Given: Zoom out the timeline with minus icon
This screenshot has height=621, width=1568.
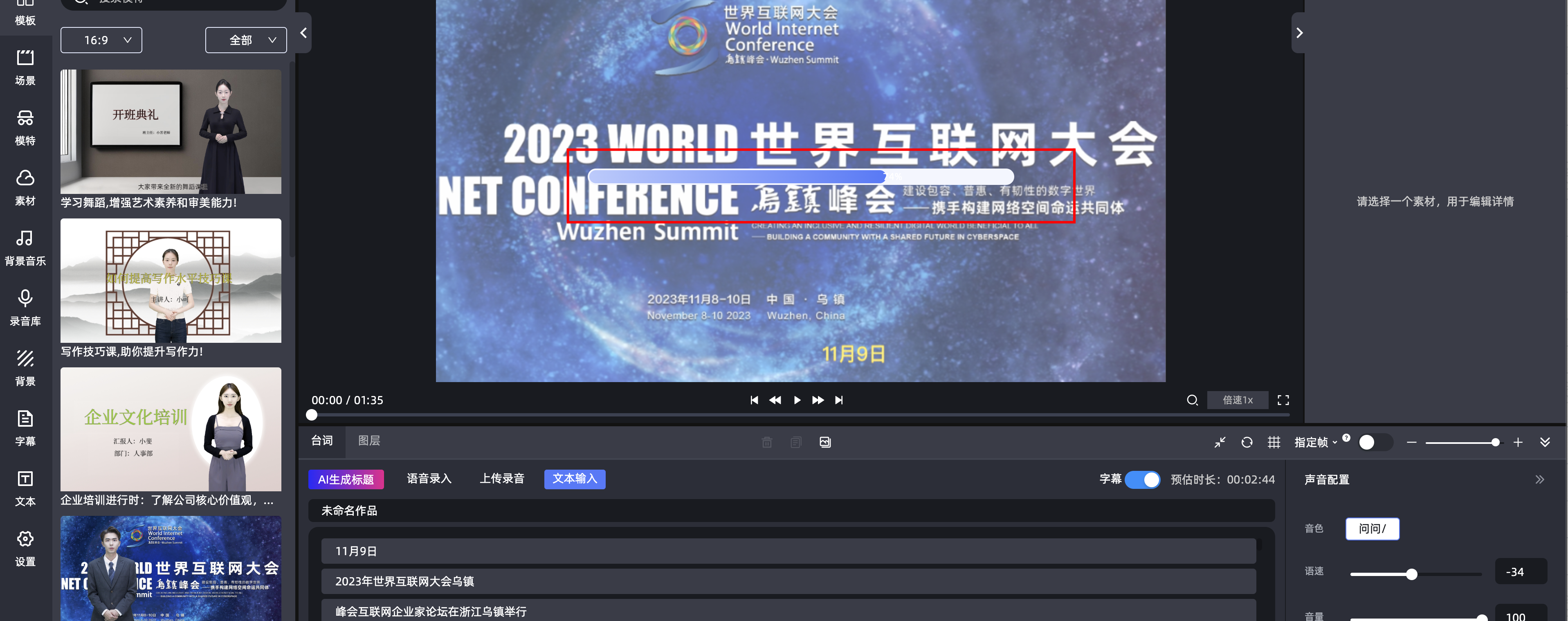Looking at the screenshot, I should 1411,443.
